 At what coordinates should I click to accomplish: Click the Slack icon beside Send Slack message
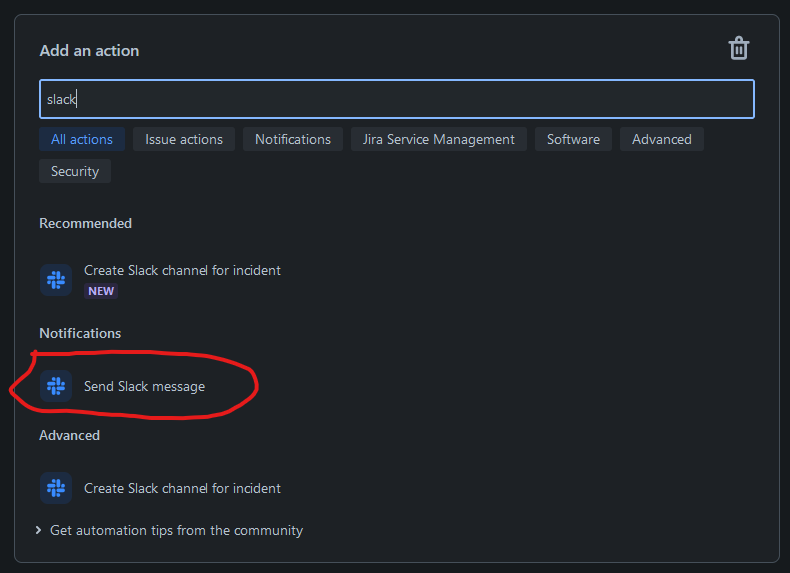point(56,386)
